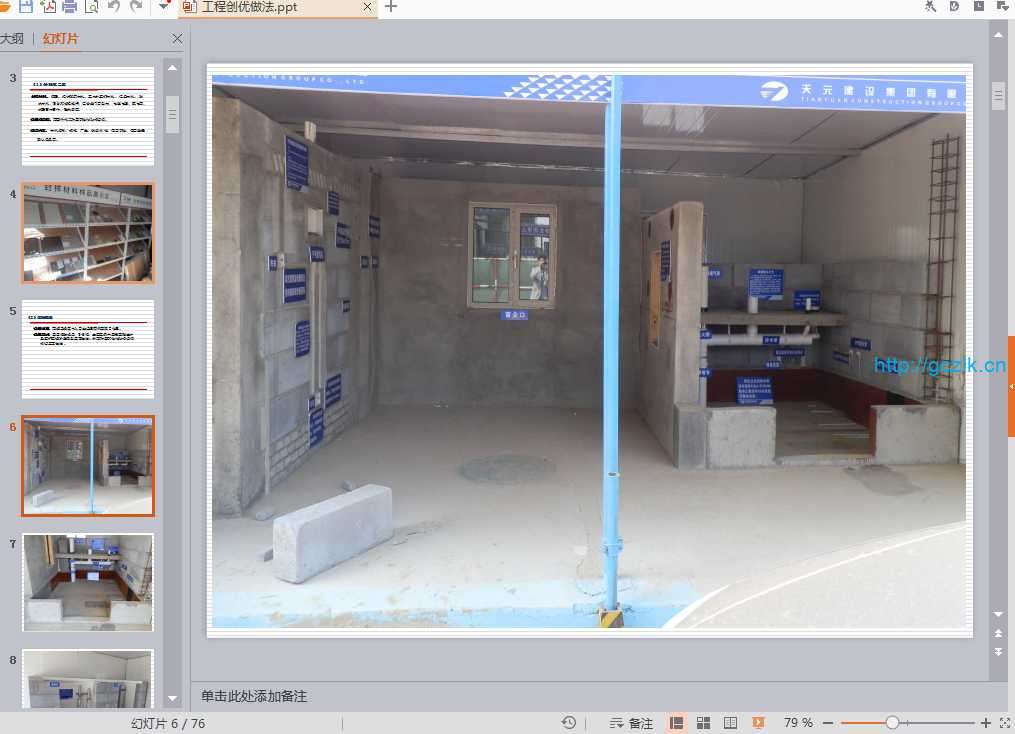Switch to the 大纲 outline tab

[12, 39]
